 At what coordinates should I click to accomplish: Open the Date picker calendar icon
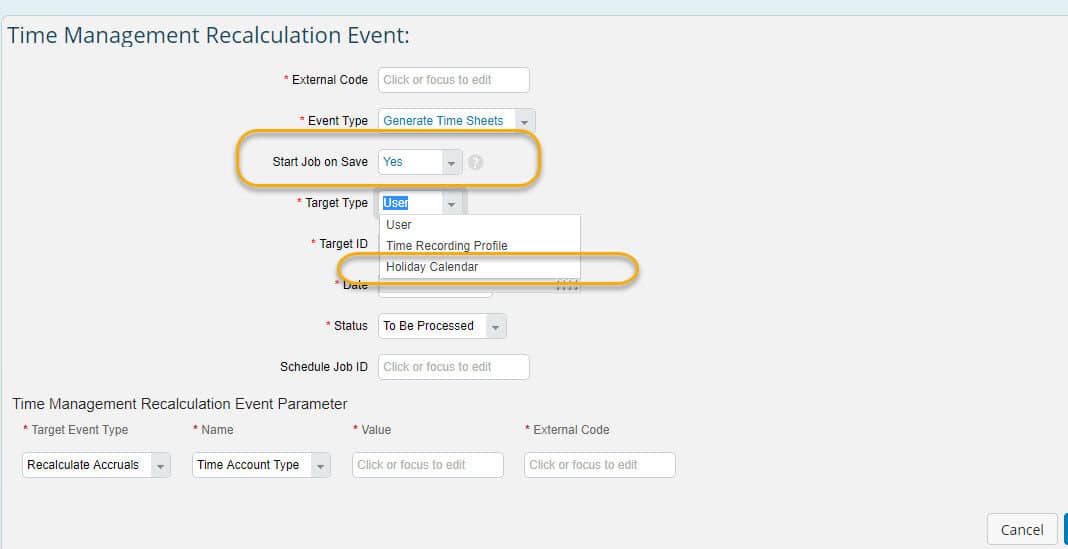(567, 286)
